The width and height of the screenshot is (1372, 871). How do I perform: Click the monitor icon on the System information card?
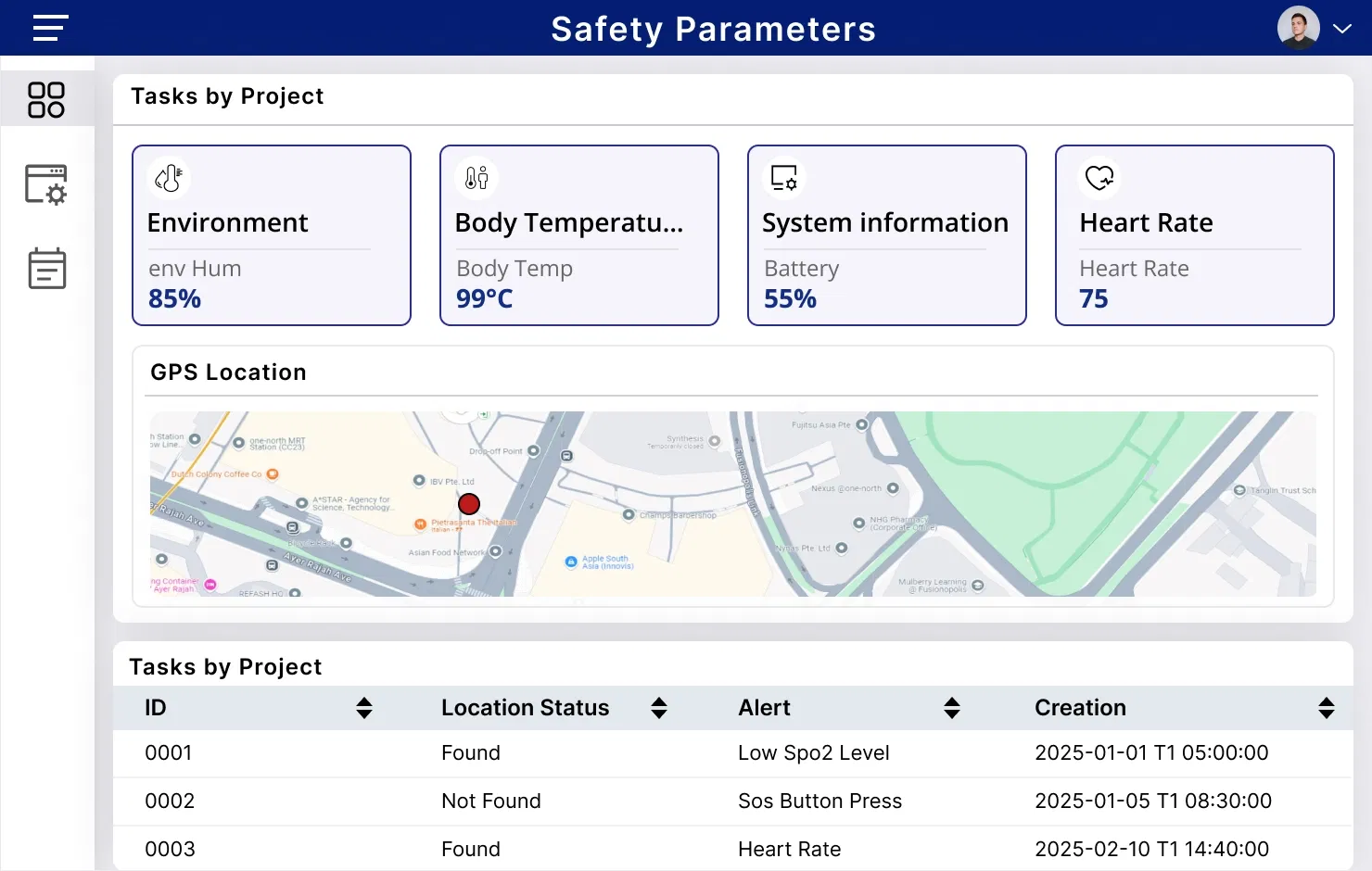point(783,177)
